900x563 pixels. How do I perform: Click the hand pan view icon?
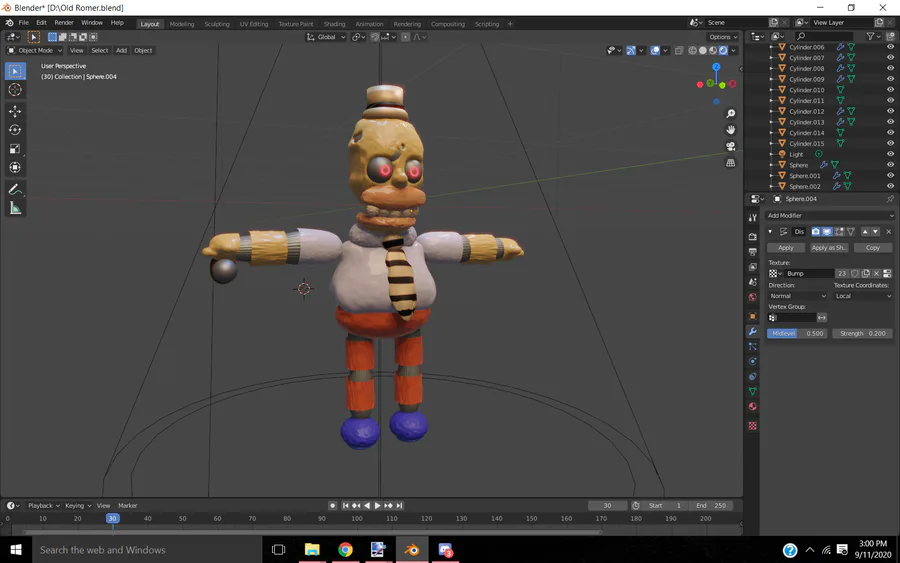click(731, 130)
